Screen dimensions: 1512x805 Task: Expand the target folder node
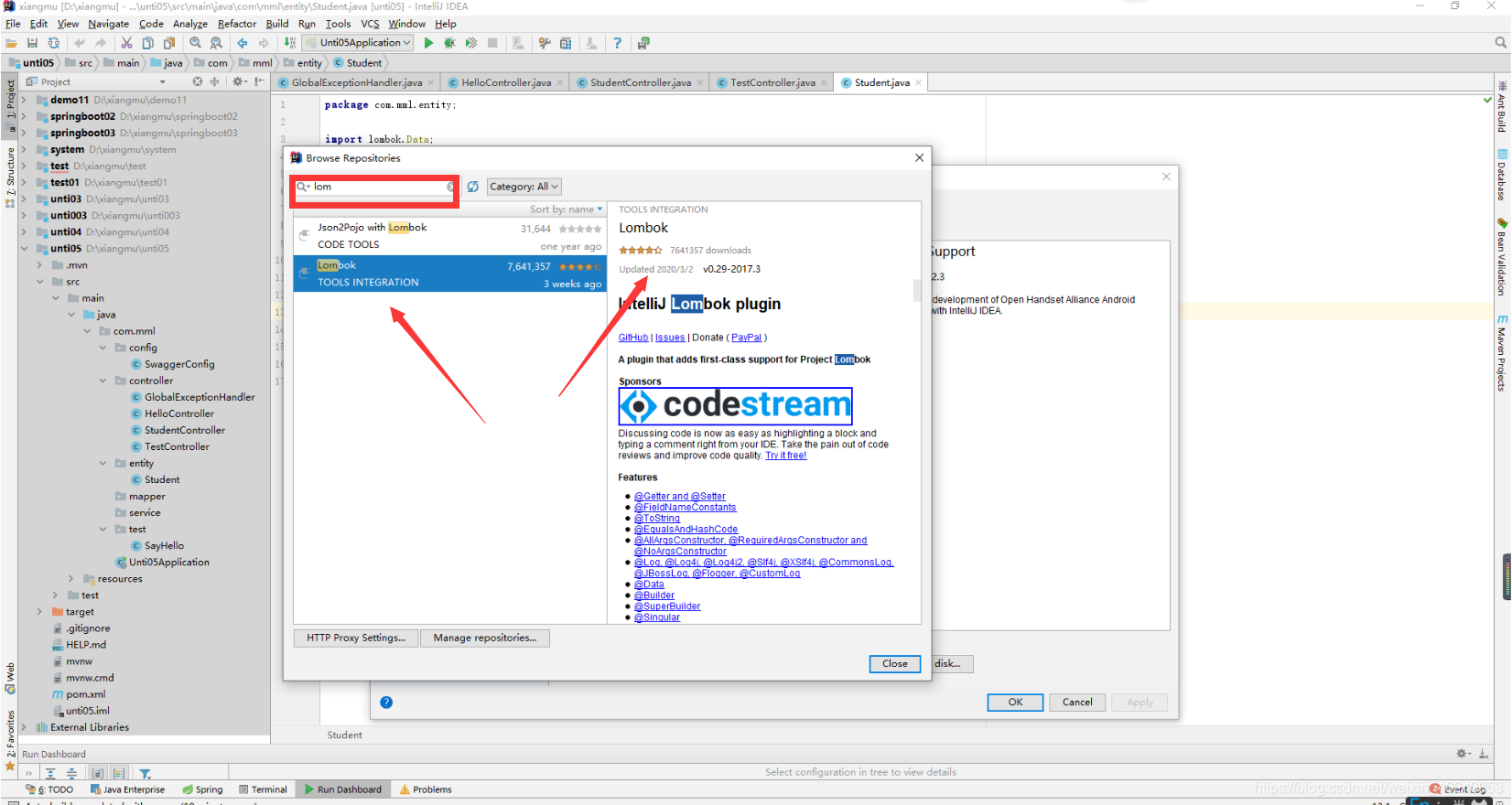(39, 612)
